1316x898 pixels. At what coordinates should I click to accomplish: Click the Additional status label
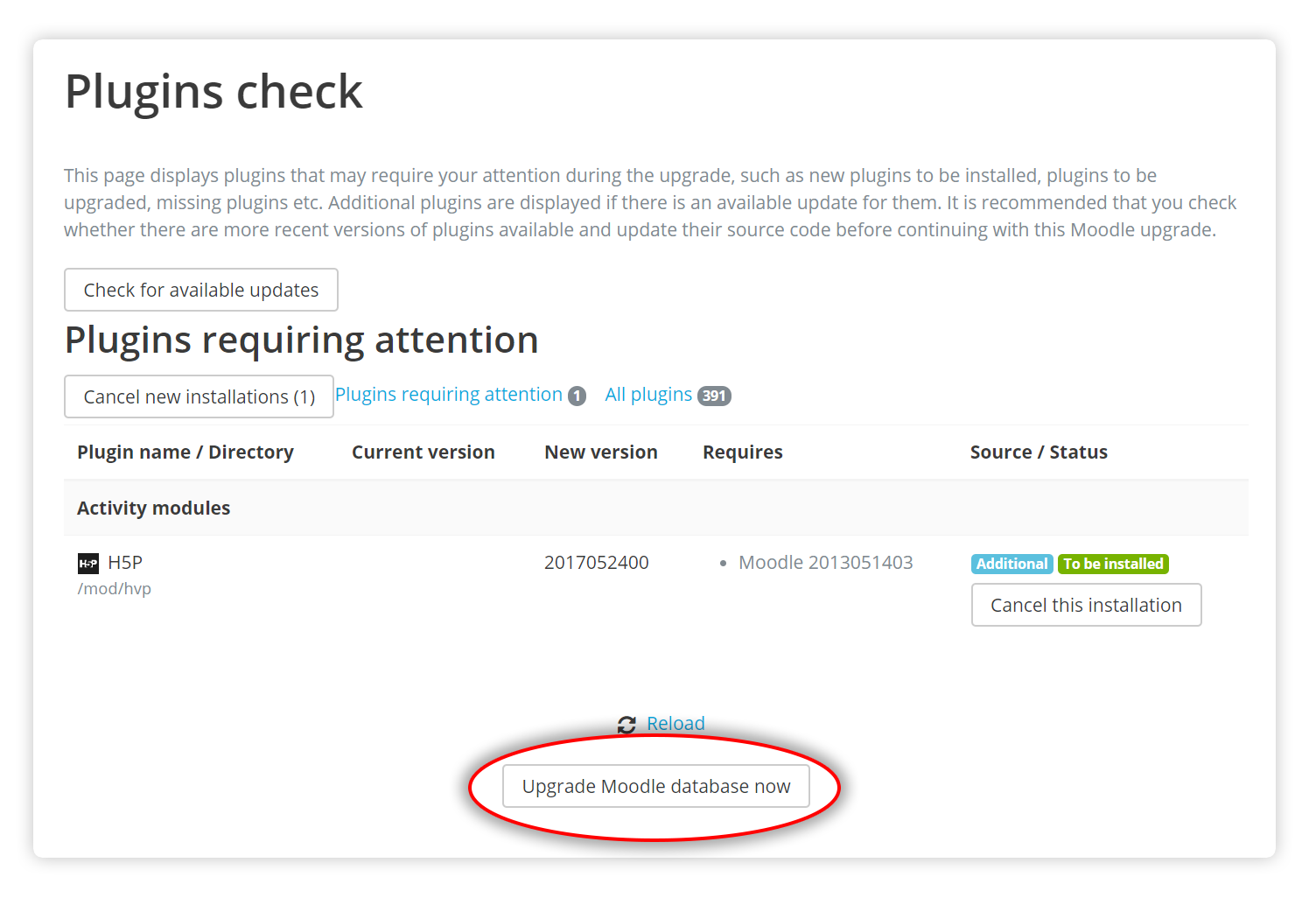click(x=1011, y=564)
